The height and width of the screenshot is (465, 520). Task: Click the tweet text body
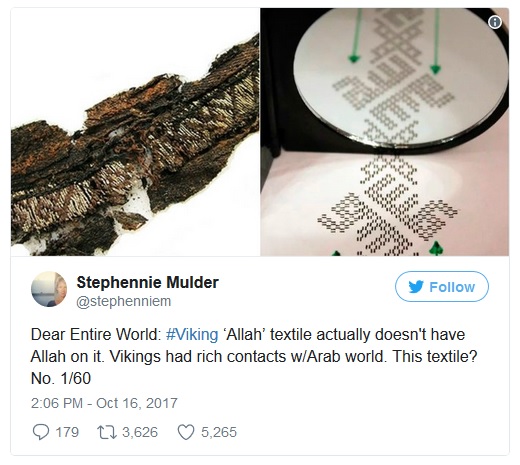click(x=254, y=356)
